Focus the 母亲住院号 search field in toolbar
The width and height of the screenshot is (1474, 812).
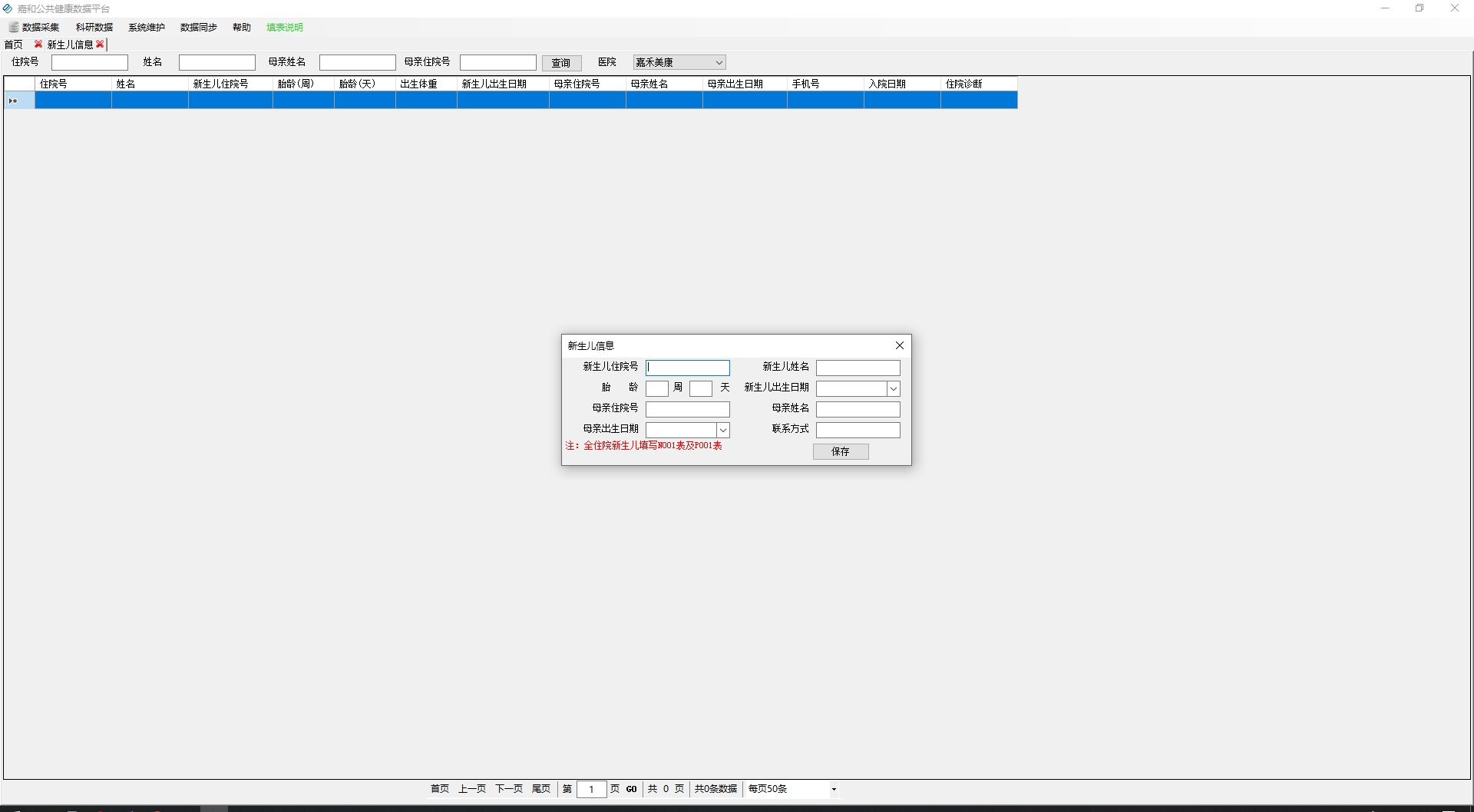497,62
